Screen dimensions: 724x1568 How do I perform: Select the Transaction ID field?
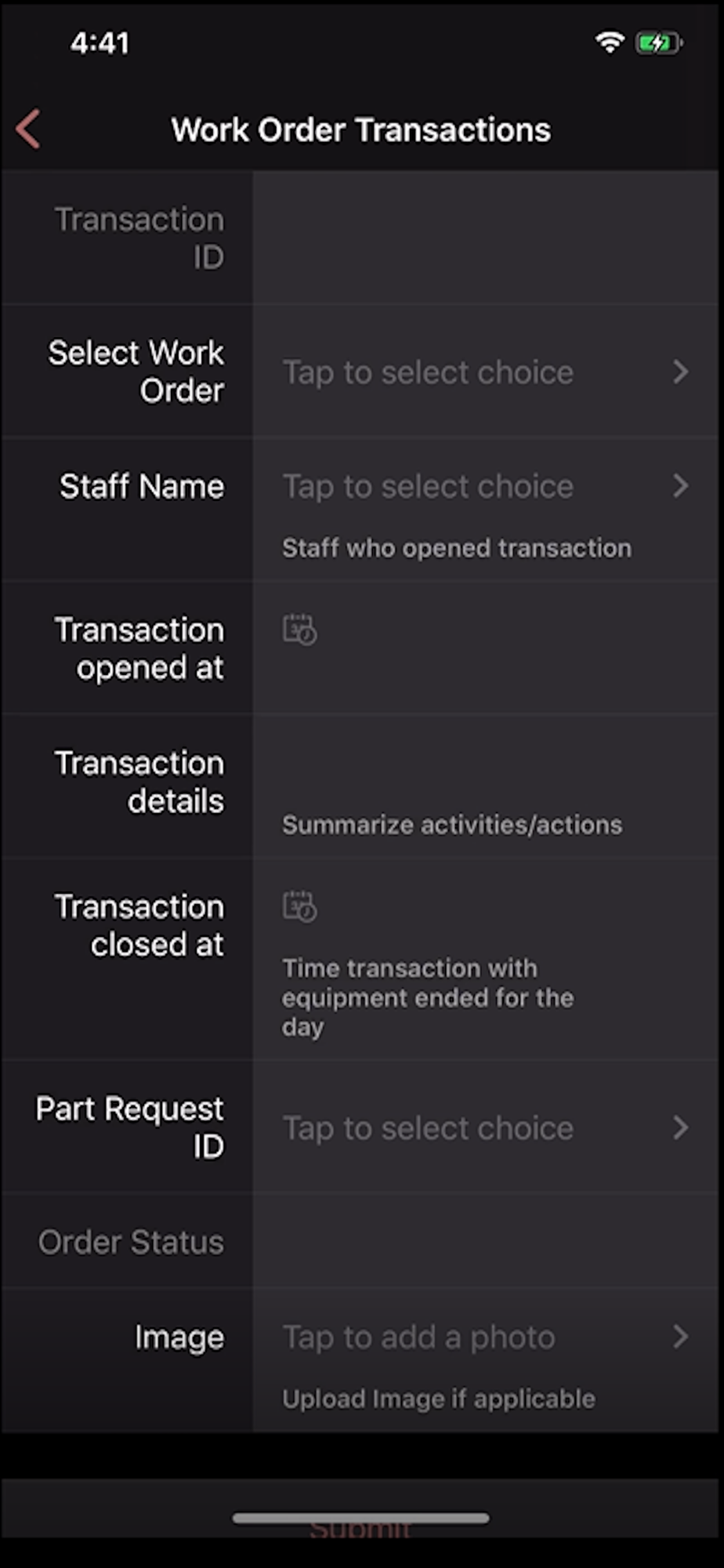click(485, 238)
